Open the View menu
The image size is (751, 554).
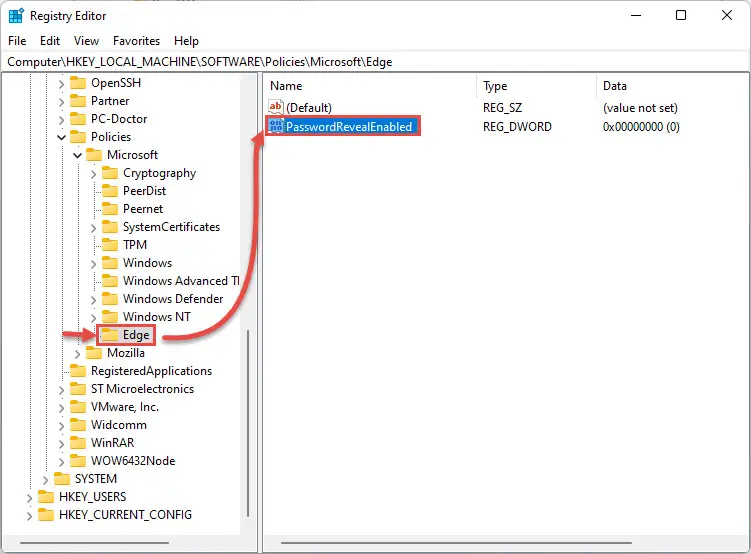[86, 41]
